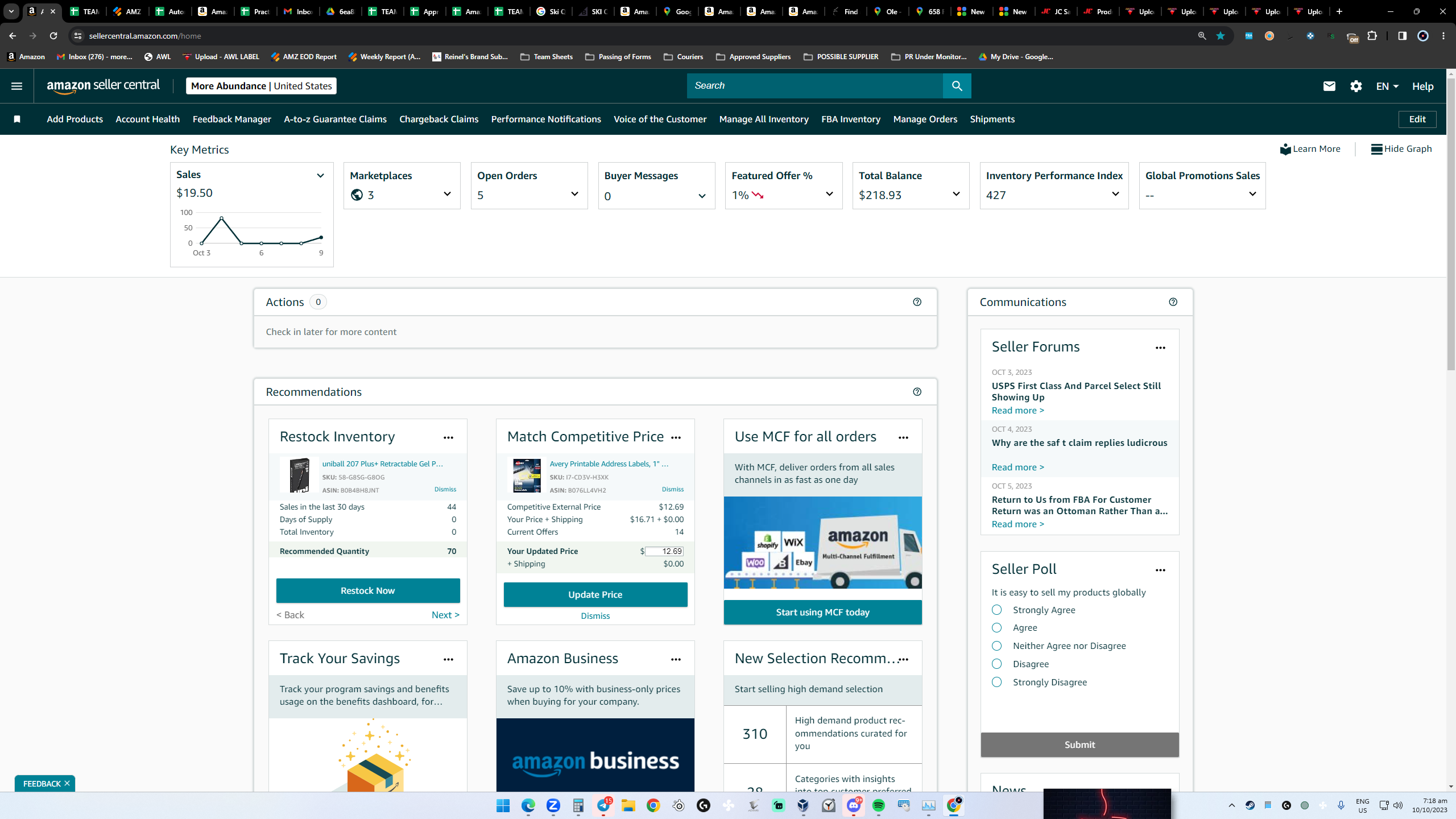This screenshot has width=1456, height=819.
Task: Open Seller Poll options menu
Action: pos(1160,570)
